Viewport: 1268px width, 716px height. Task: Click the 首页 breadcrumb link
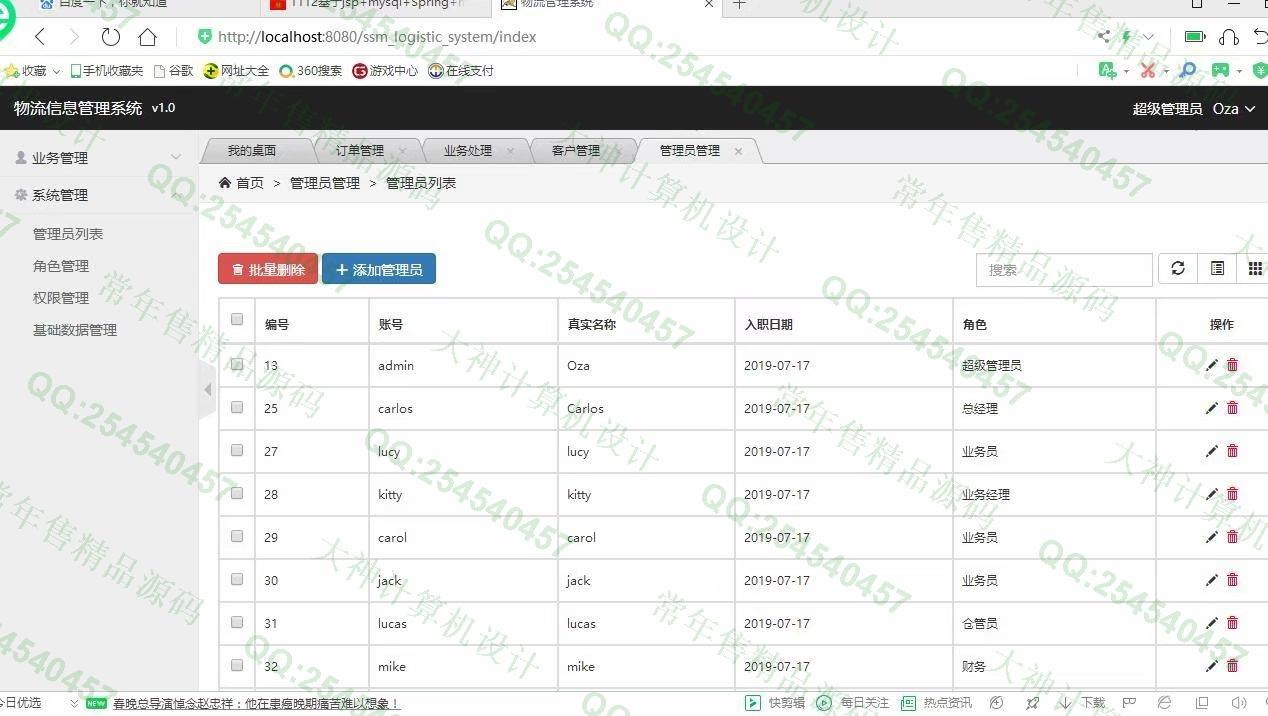click(x=250, y=183)
